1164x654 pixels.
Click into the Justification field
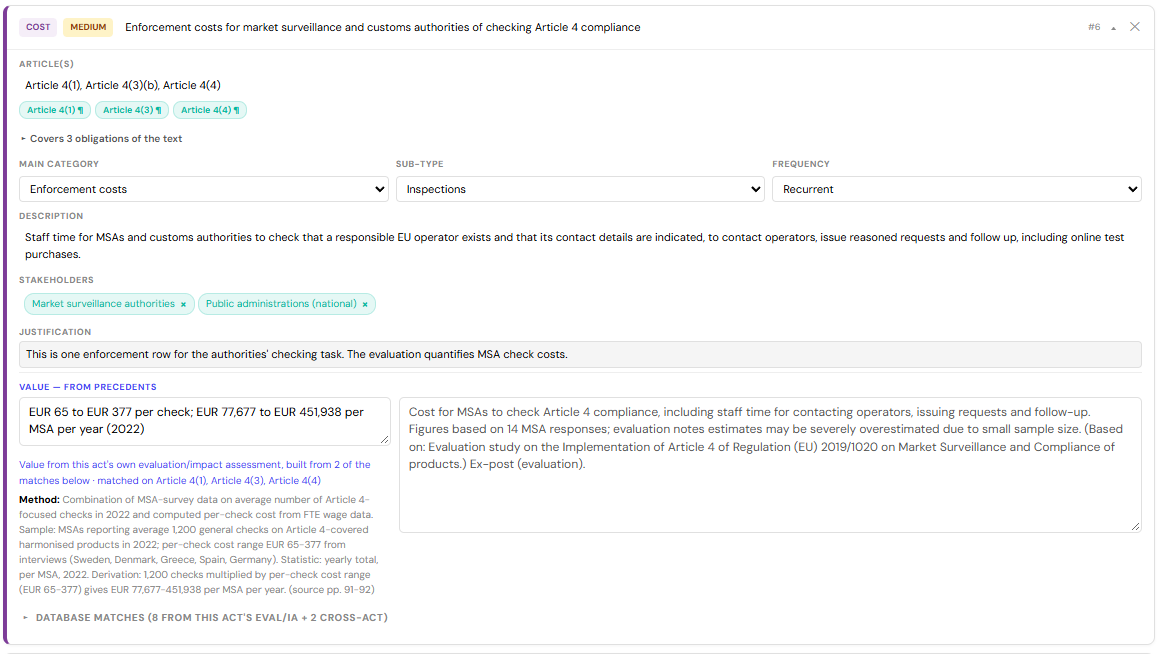581,355
